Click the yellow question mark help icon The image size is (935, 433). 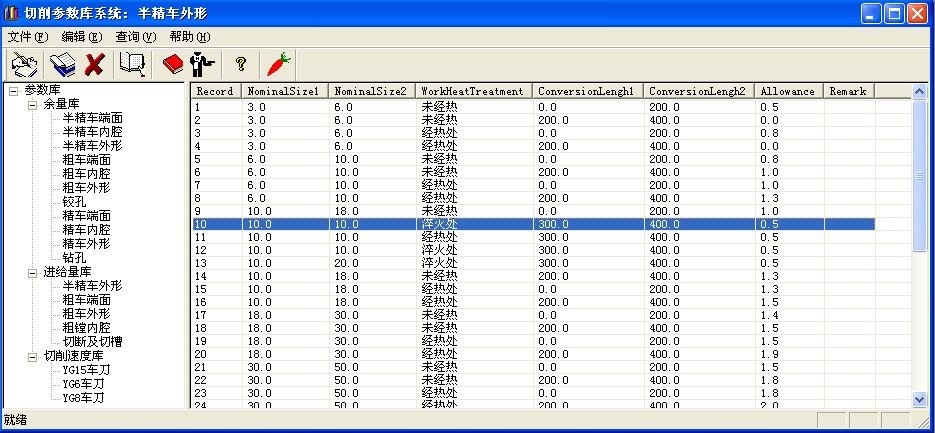(240, 65)
